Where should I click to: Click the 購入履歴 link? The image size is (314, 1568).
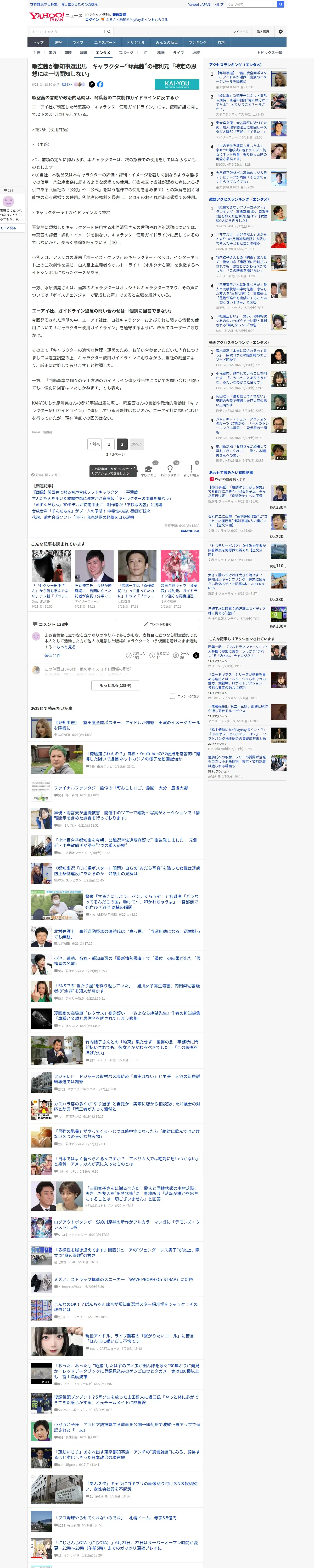(263, 32)
